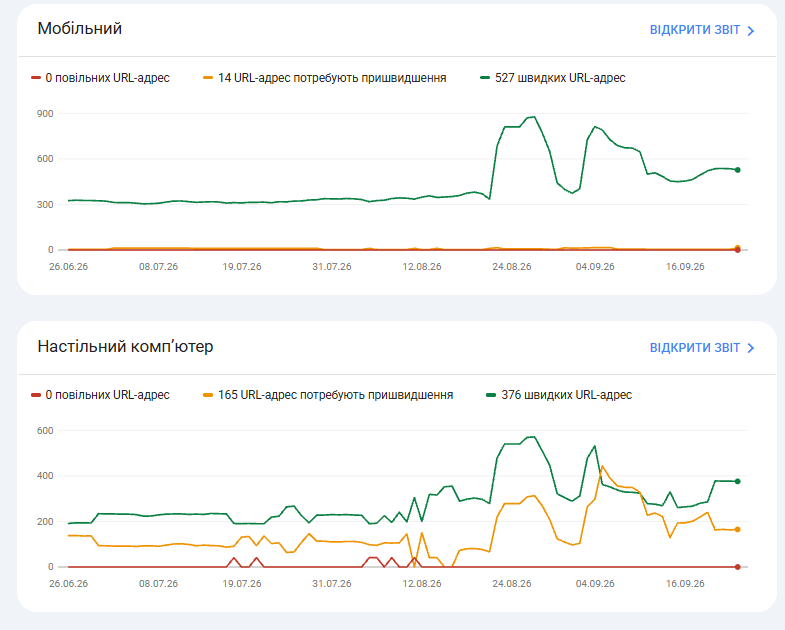
Task: Select '165 URL-адрес потребують пришвидшення' legend label
Action: tap(335, 395)
